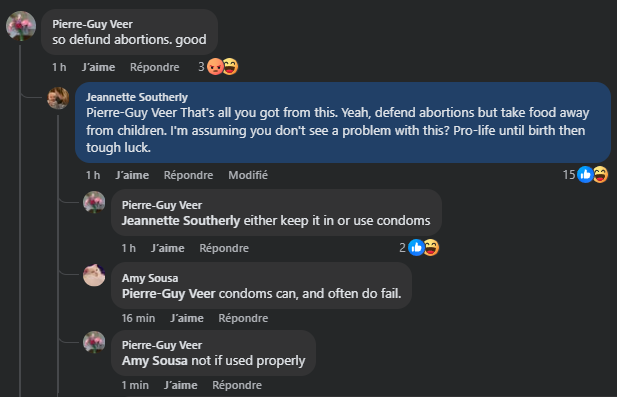Screen dimensions: 617x397
Task: Click the angry reaction emoji on first comment
Action: (215, 66)
